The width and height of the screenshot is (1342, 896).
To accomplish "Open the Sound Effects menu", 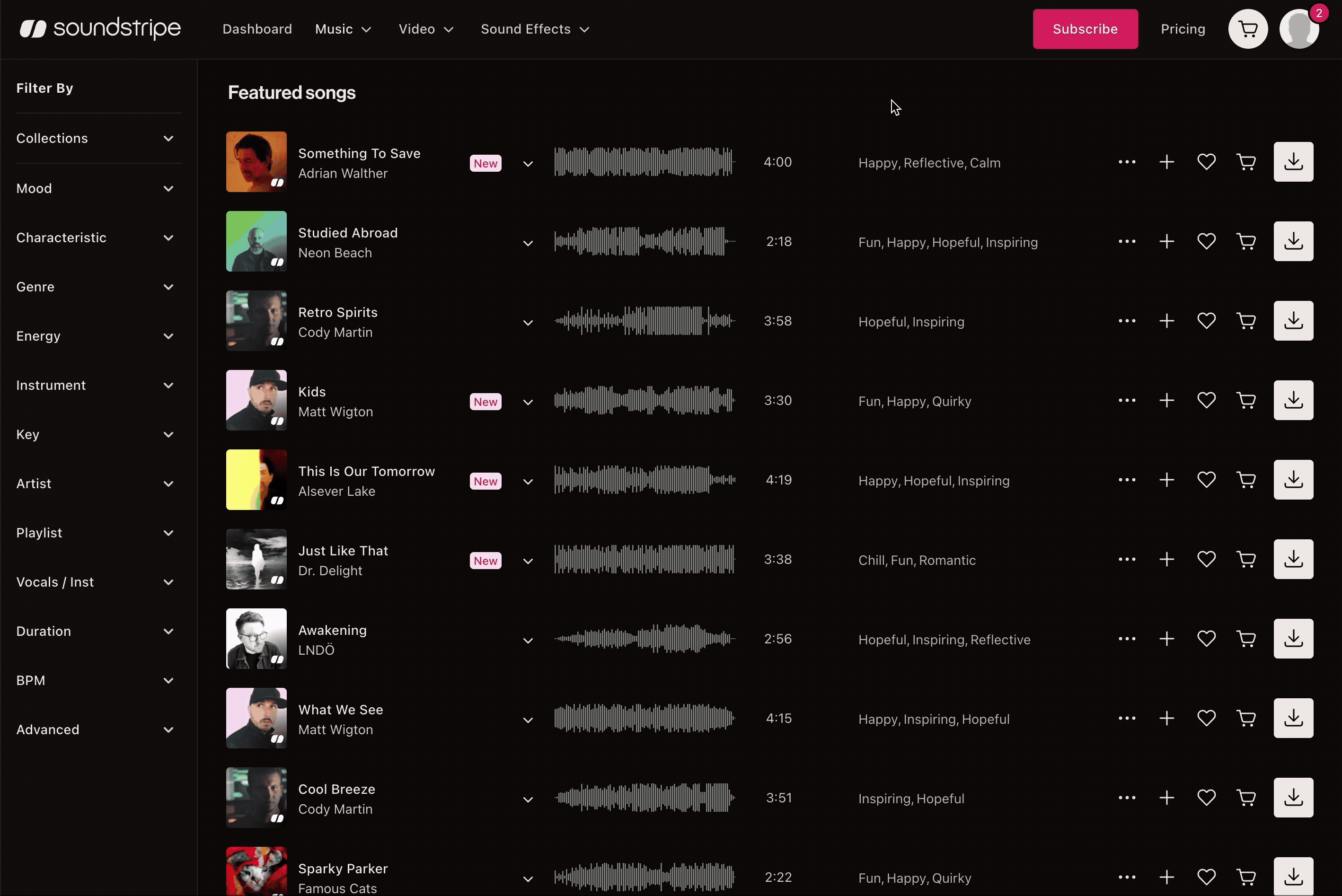I will pos(533,28).
